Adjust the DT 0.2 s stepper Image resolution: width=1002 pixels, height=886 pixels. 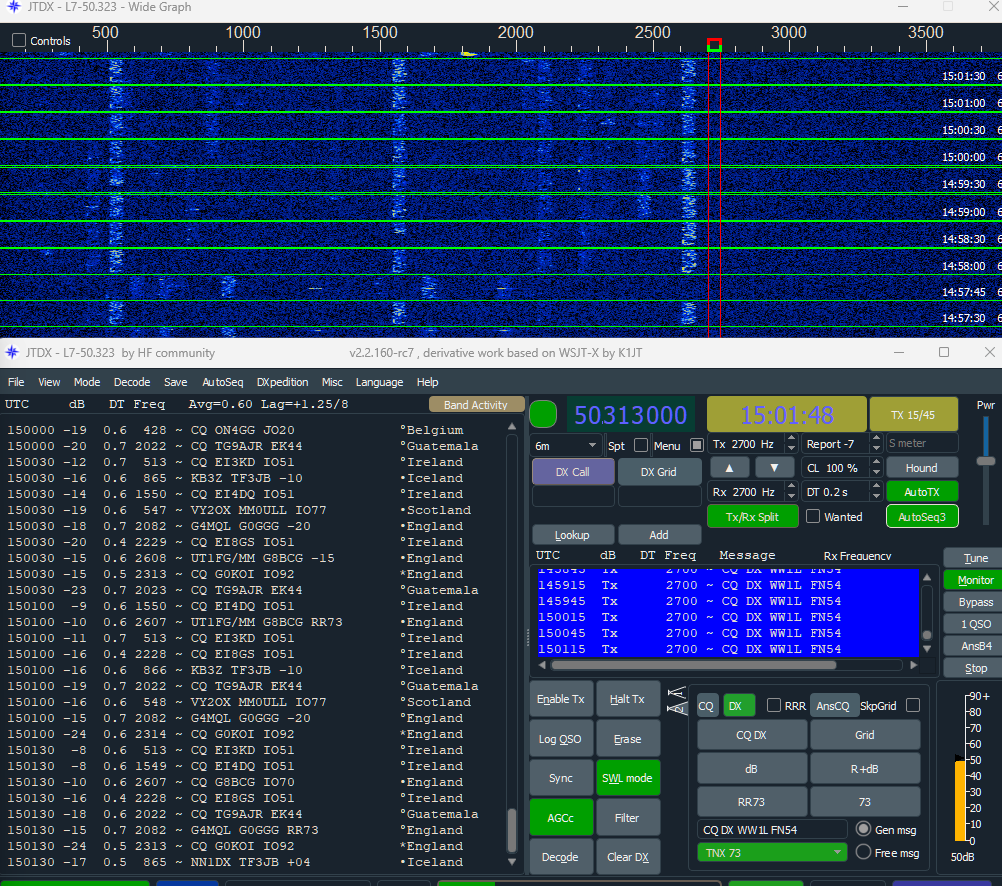coord(877,492)
